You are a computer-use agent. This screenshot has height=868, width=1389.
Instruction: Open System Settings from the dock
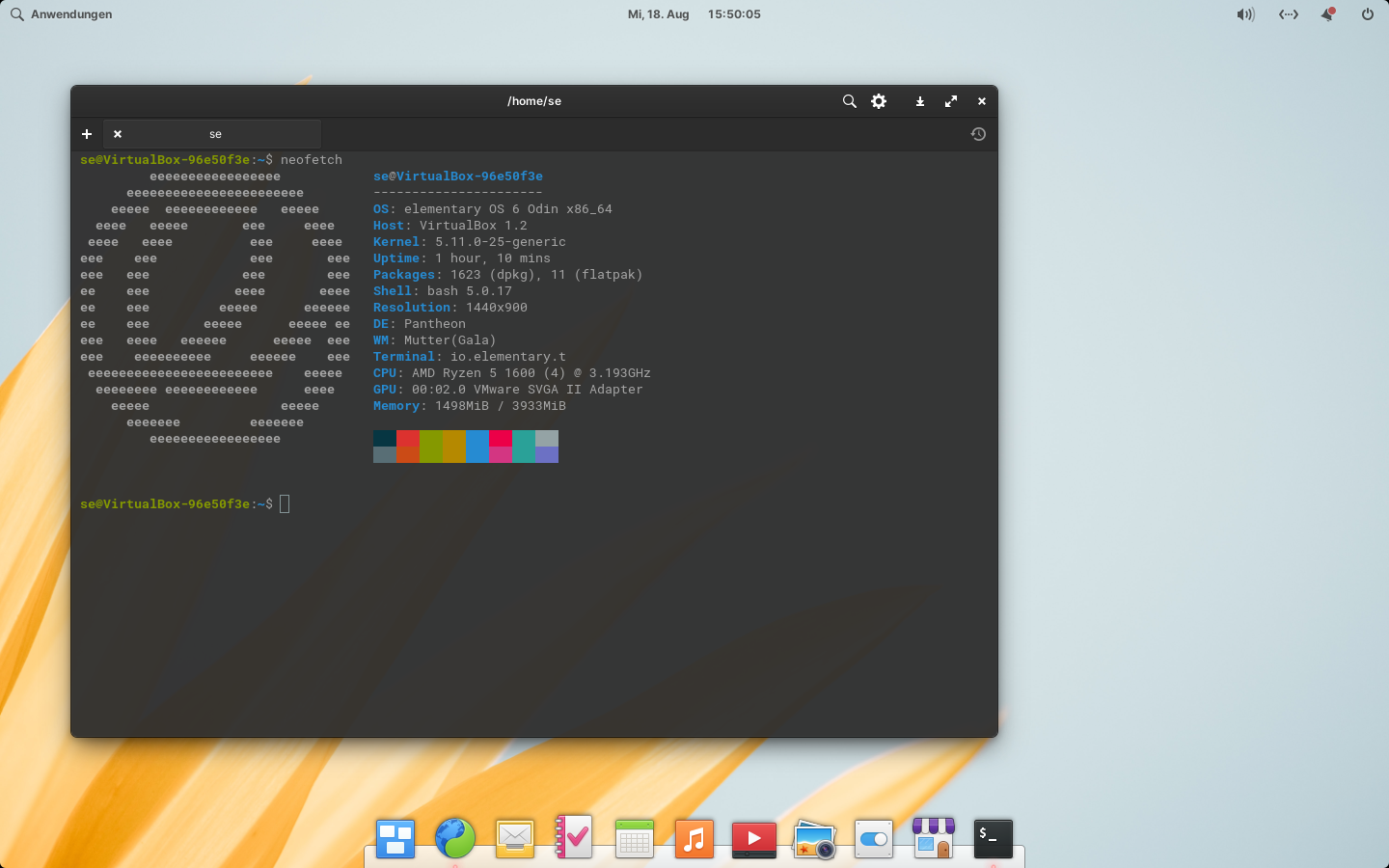[x=874, y=839]
